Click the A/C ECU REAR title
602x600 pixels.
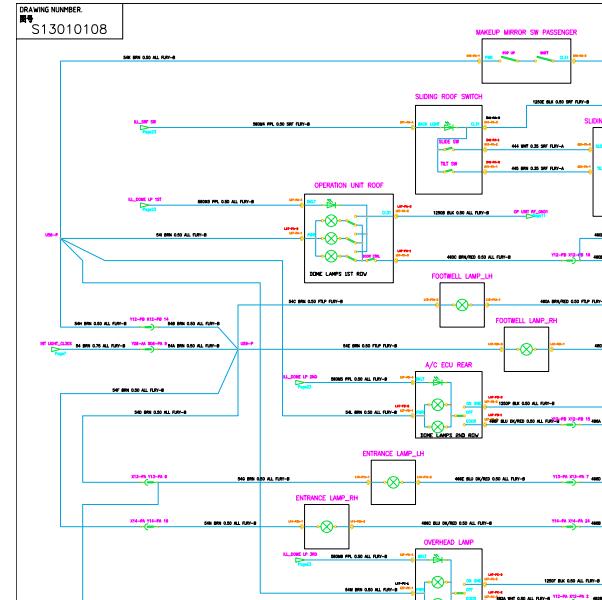[448, 365]
